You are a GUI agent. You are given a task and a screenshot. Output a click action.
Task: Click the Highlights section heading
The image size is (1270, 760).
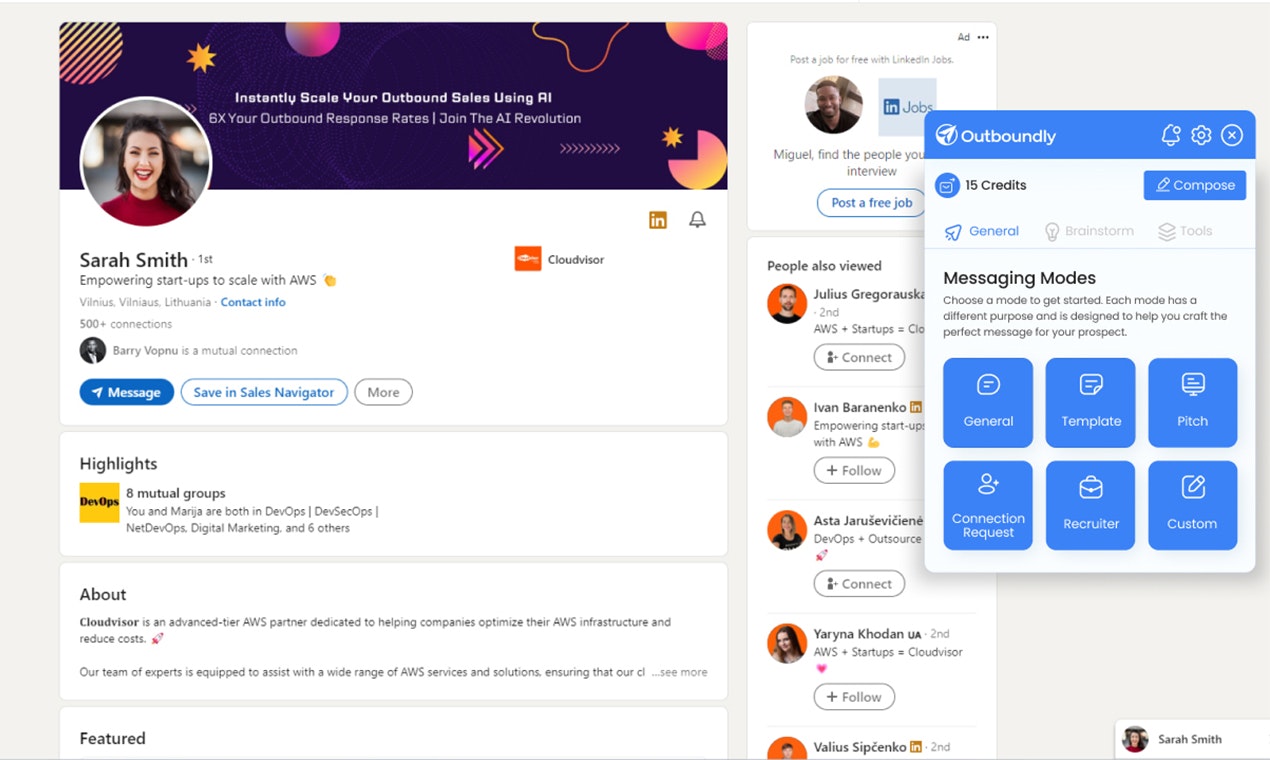pos(119,464)
